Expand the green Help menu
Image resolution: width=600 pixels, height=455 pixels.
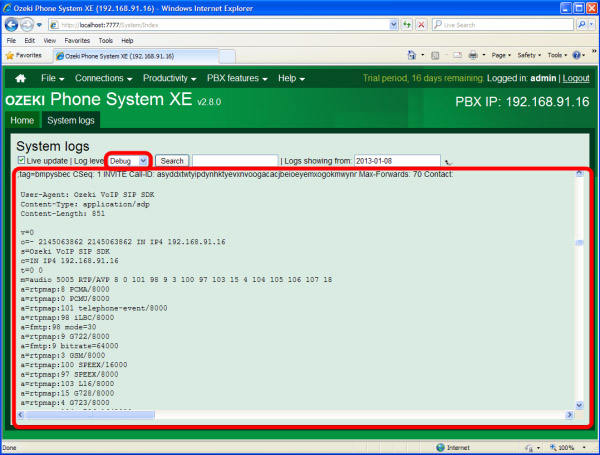point(291,78)
